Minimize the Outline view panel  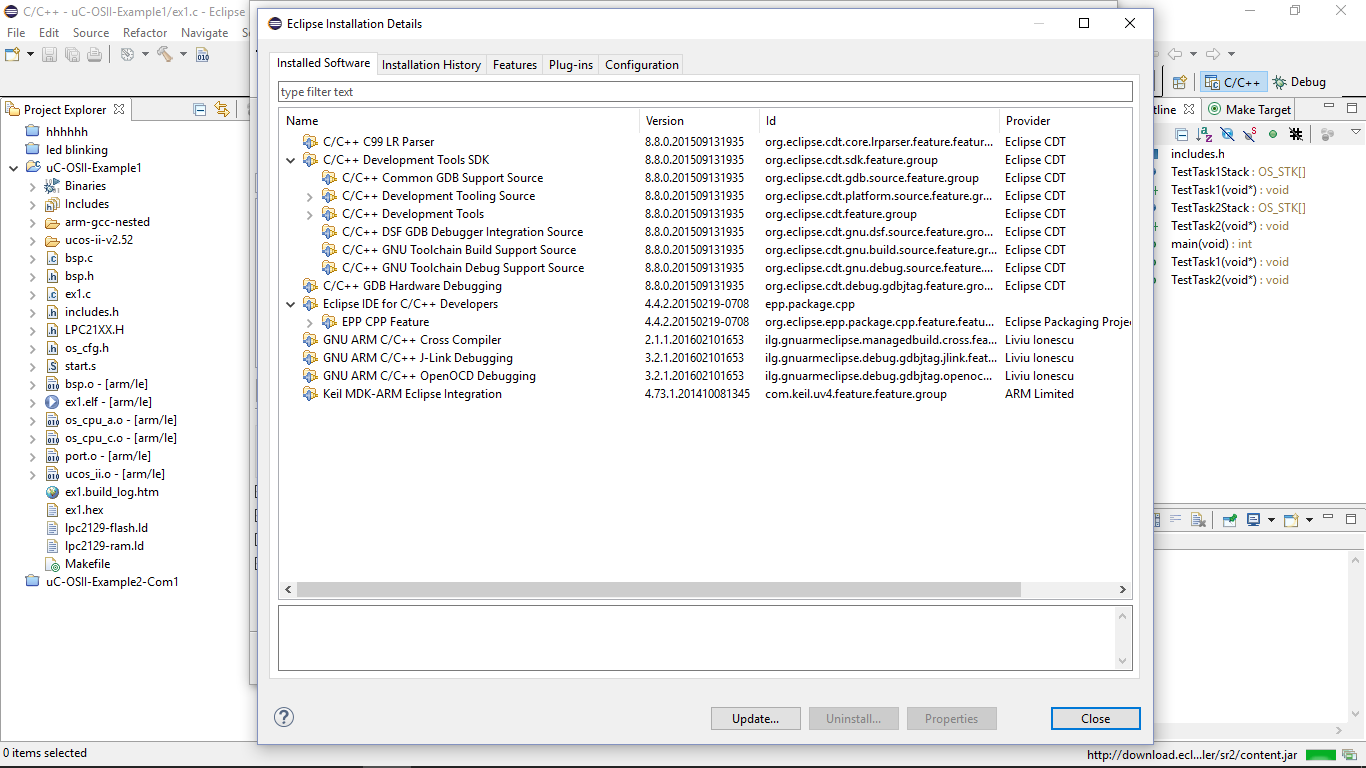pos(1330,107)
